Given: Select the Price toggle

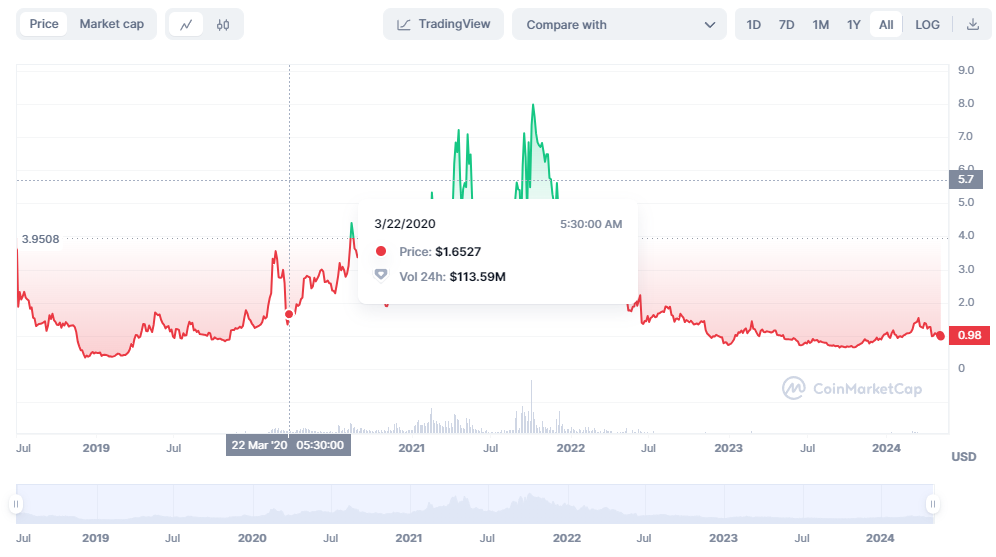Looking at the screenshot, I should (x=44, y=24).
